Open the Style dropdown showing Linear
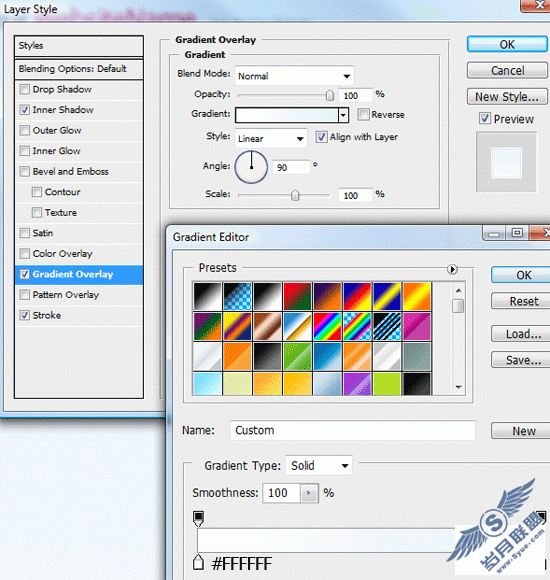This screenshot has width=550, height=580. pyautogui.click(x=271, y=138)
